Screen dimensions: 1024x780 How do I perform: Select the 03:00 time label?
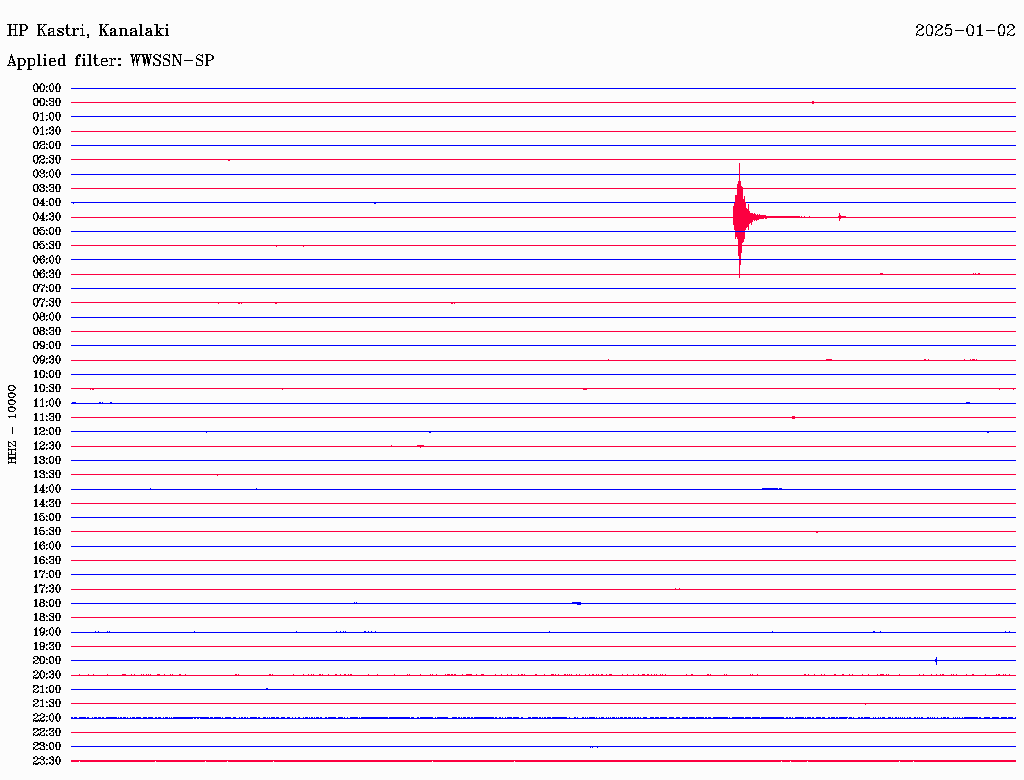point(47,174)
